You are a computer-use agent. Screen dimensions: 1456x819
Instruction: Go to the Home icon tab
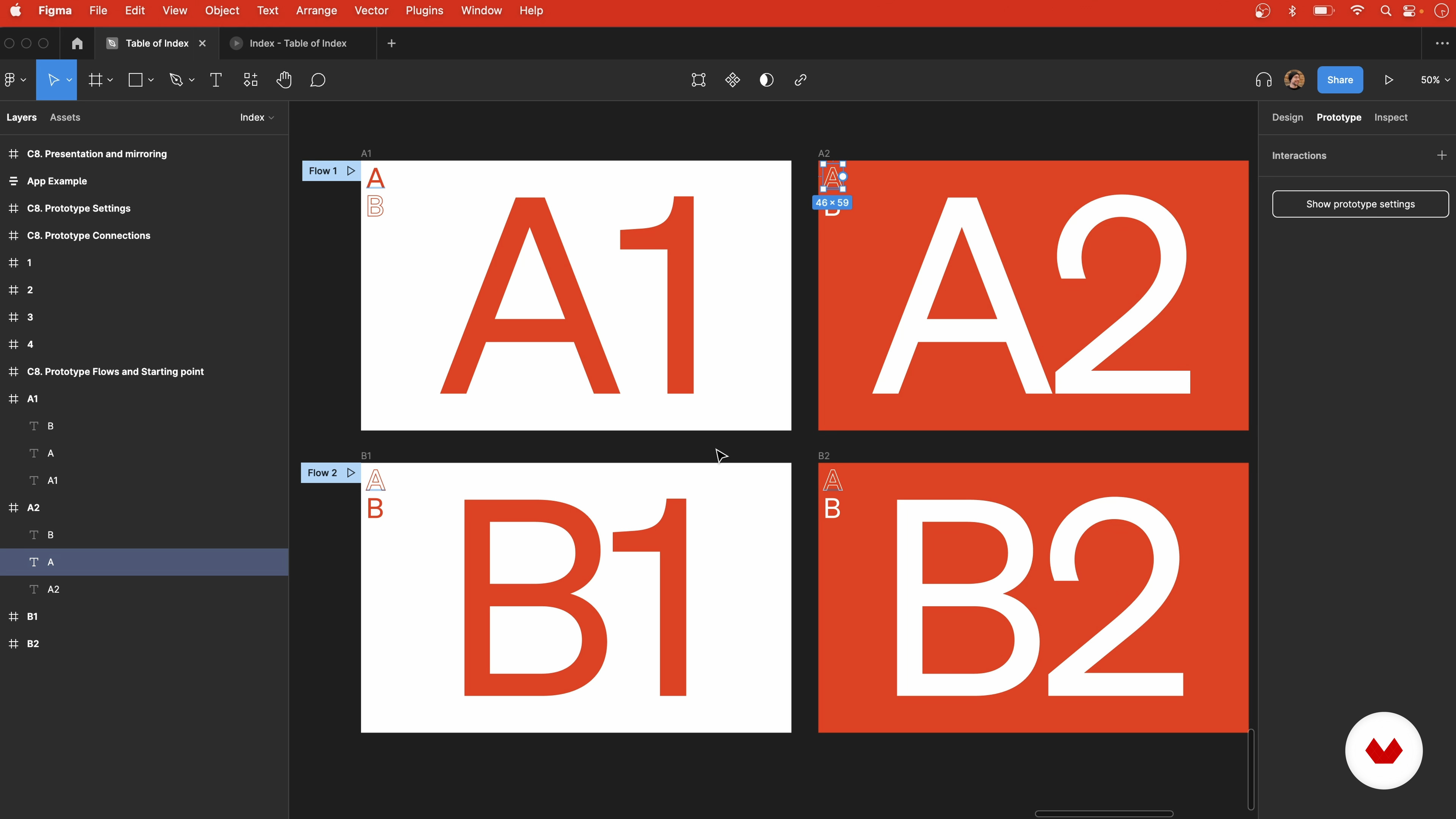[77, 43]
